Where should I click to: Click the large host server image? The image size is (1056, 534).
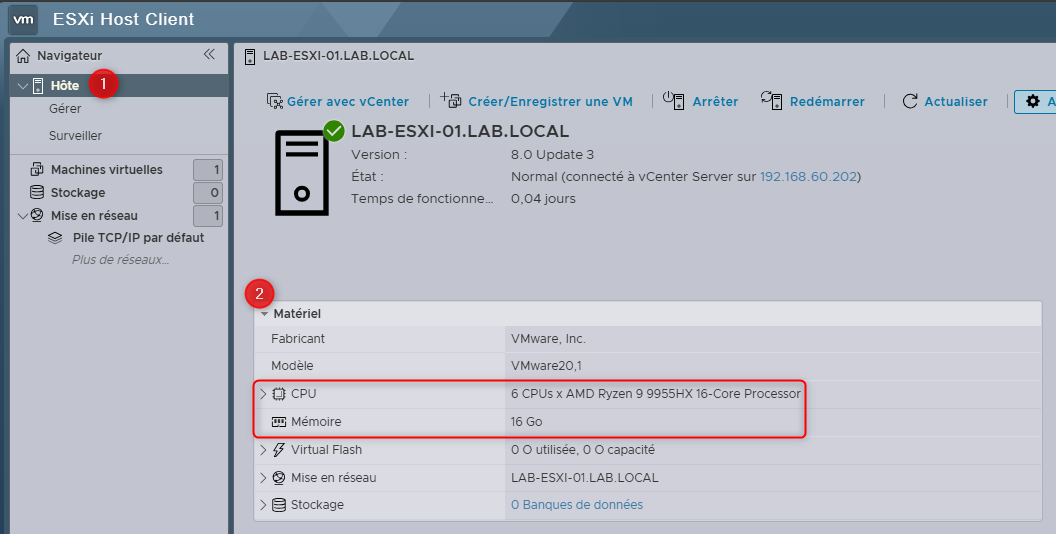point(302,173)
